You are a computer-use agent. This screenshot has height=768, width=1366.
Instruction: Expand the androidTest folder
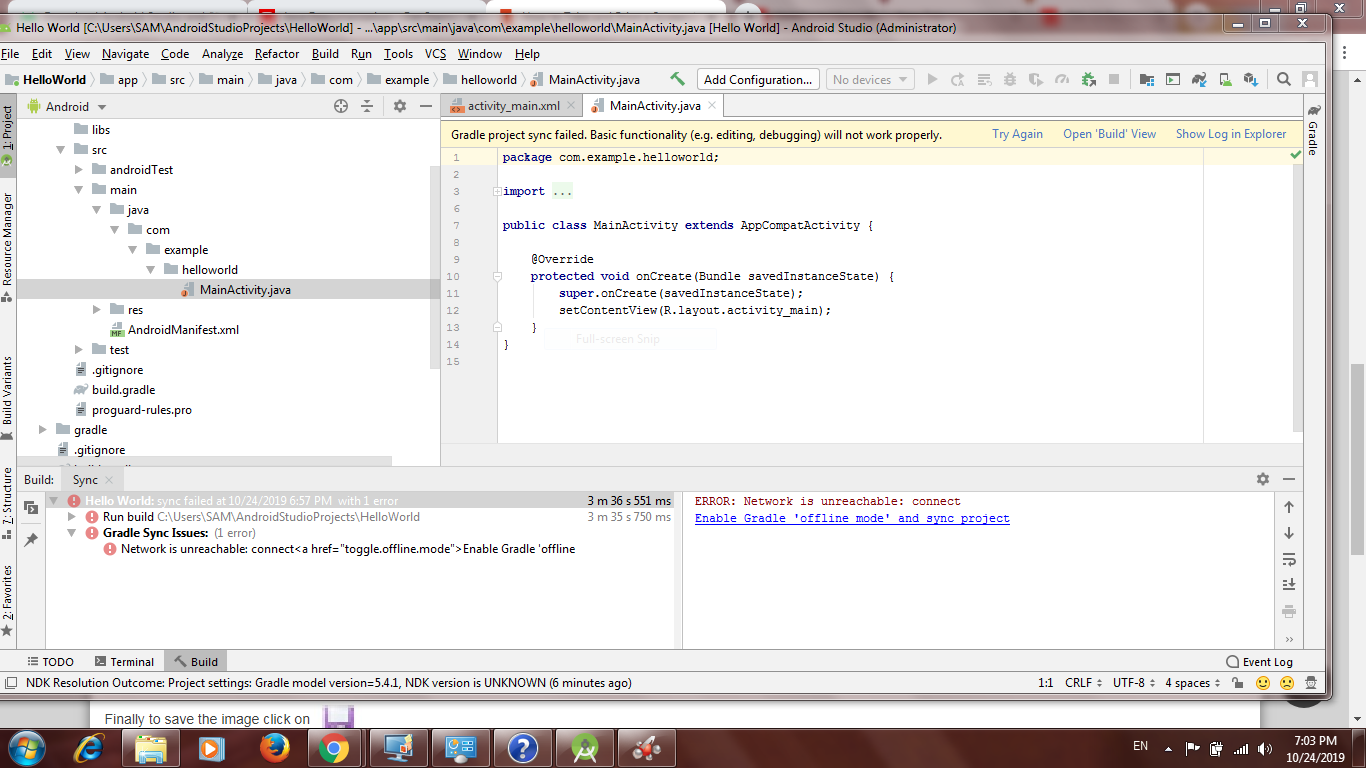80,170
